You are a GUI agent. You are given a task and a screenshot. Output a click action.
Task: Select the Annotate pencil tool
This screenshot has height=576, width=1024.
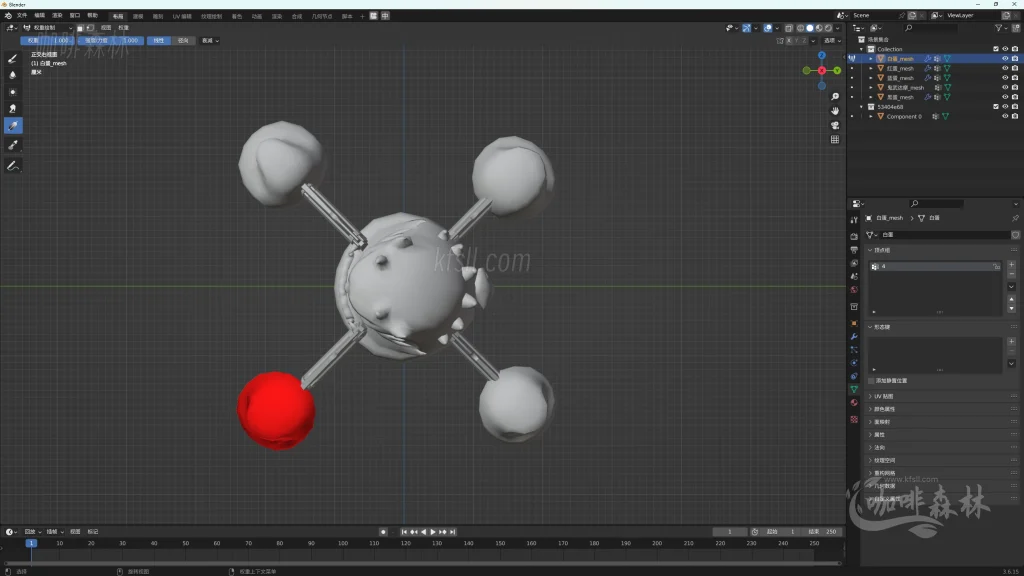(13, 165)
